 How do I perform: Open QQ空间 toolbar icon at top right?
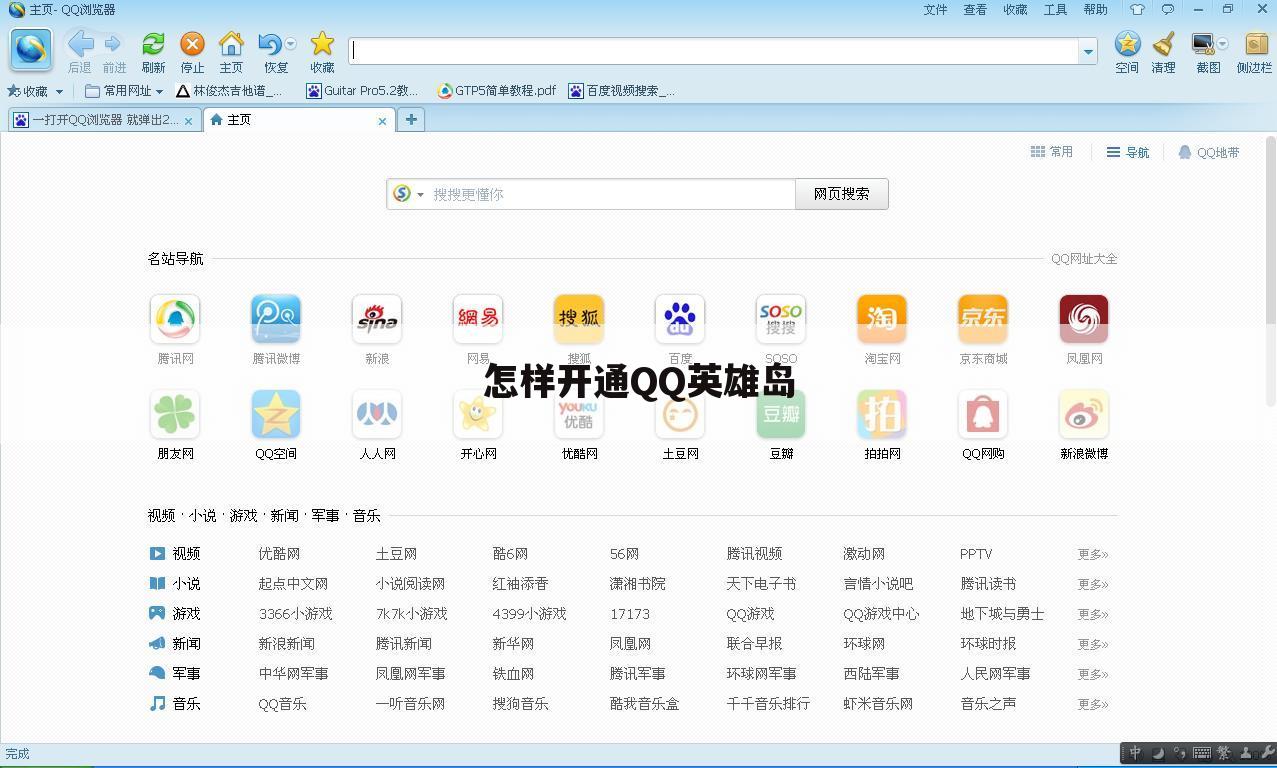tap(1127, 44)
